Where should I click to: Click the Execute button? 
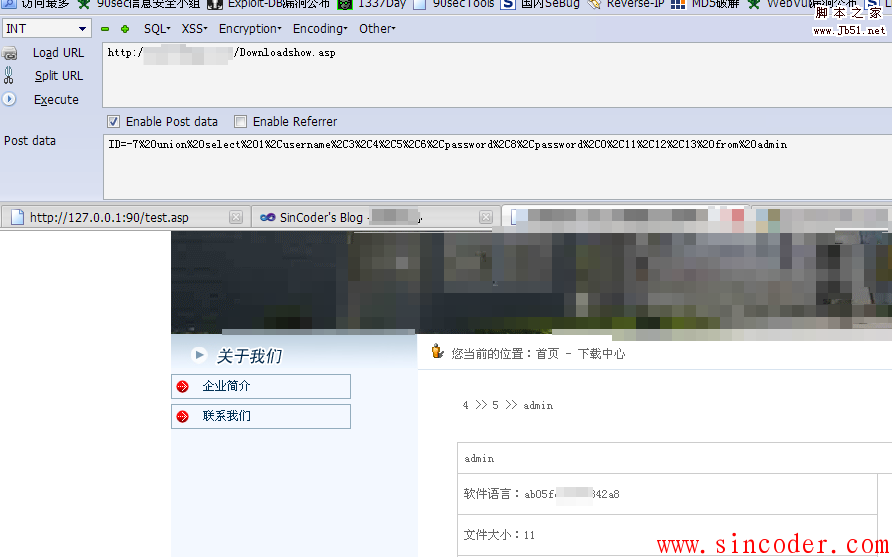point(56,100)
